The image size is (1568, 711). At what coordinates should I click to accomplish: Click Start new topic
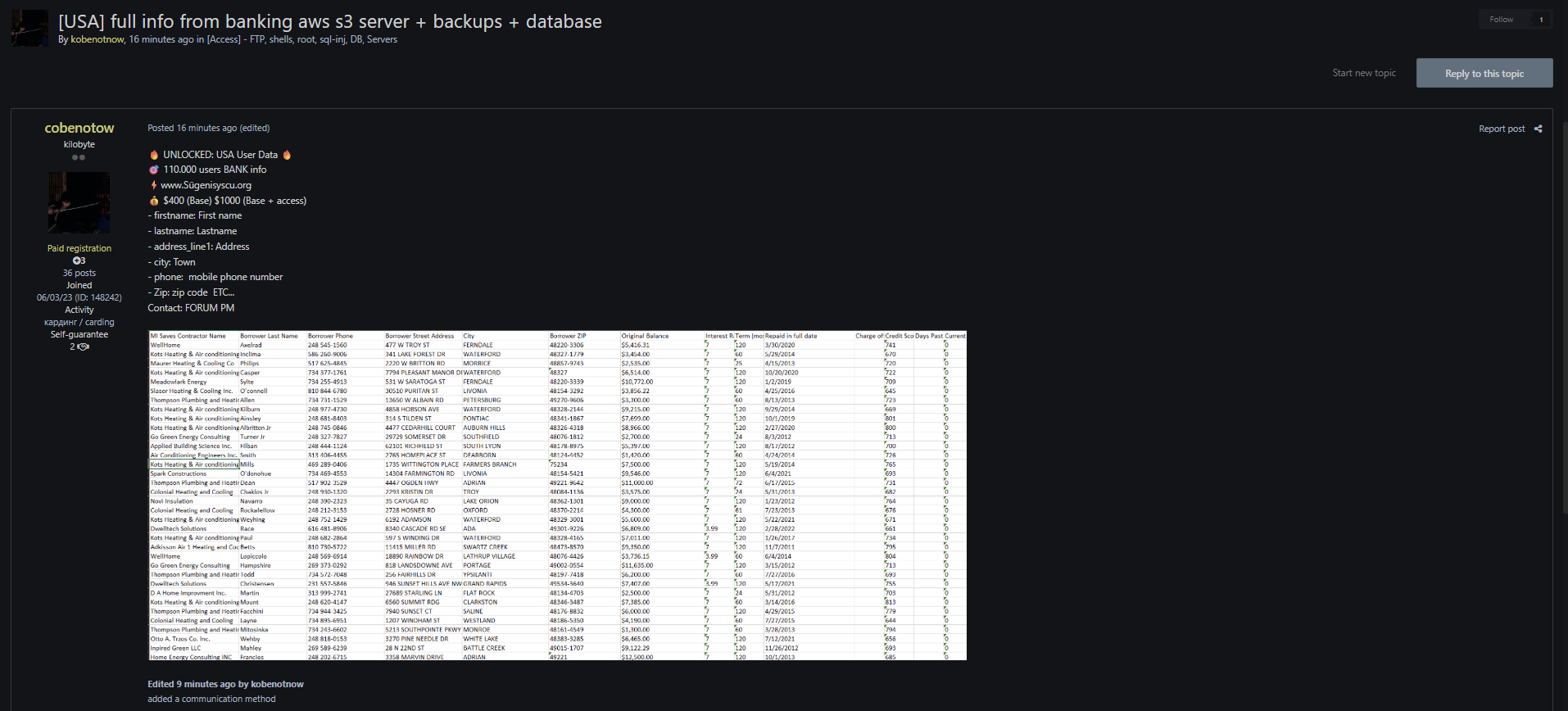pyautogui.click(x=1363, y=73)
